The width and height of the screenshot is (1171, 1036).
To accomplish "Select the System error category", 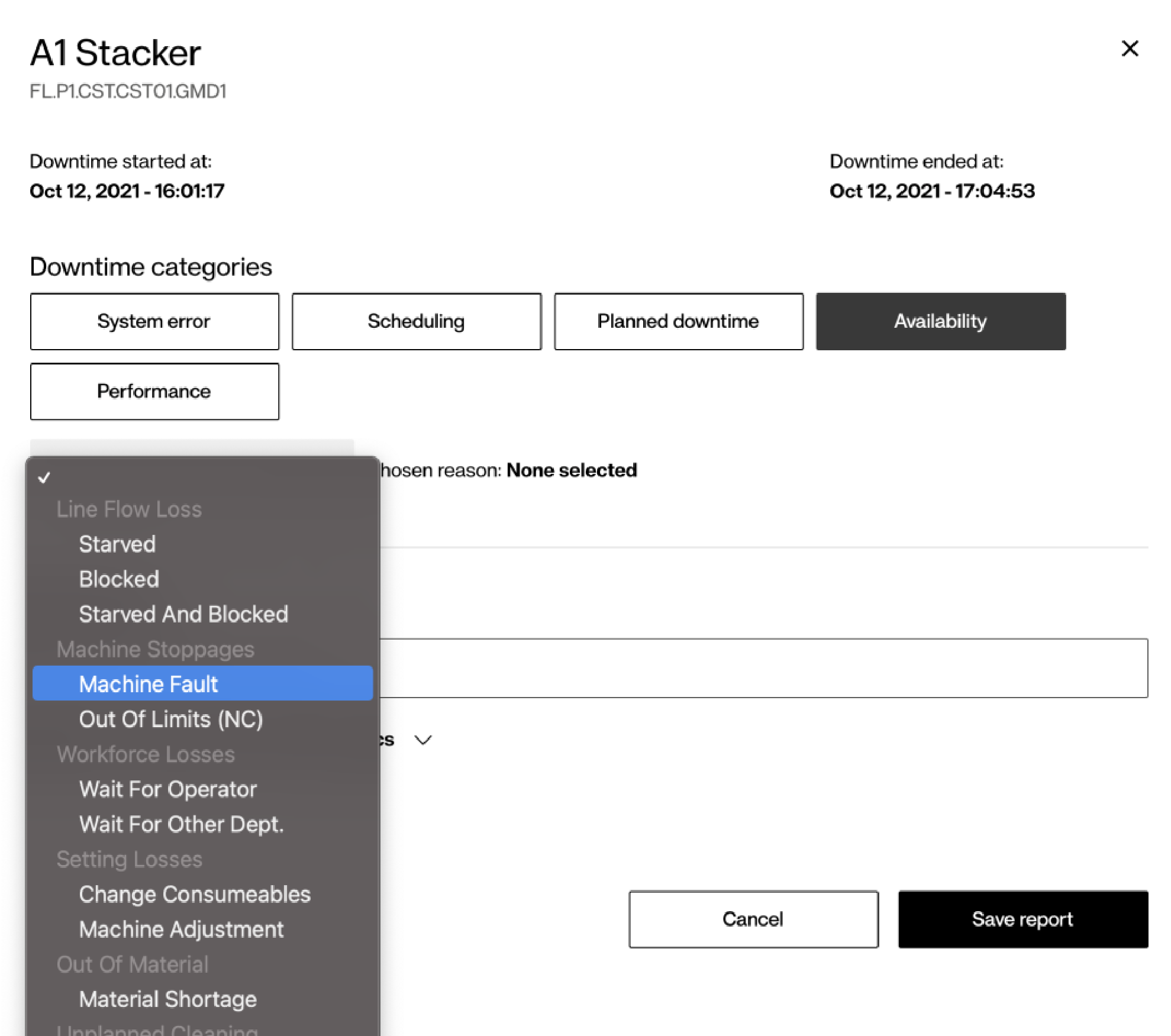I will coord(154,321).
